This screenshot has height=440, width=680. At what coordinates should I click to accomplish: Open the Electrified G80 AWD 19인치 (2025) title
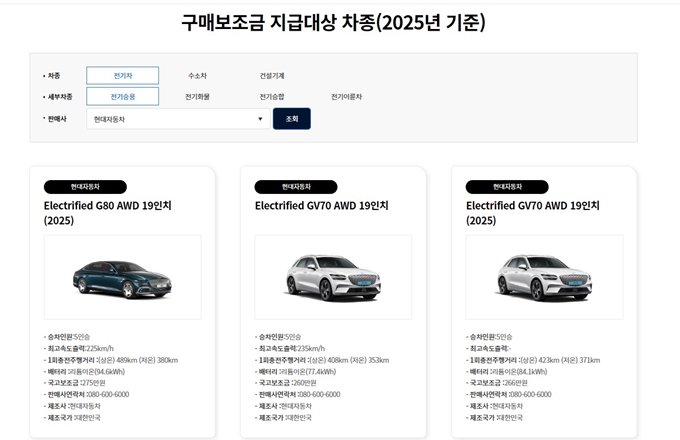tap(108, 213)
